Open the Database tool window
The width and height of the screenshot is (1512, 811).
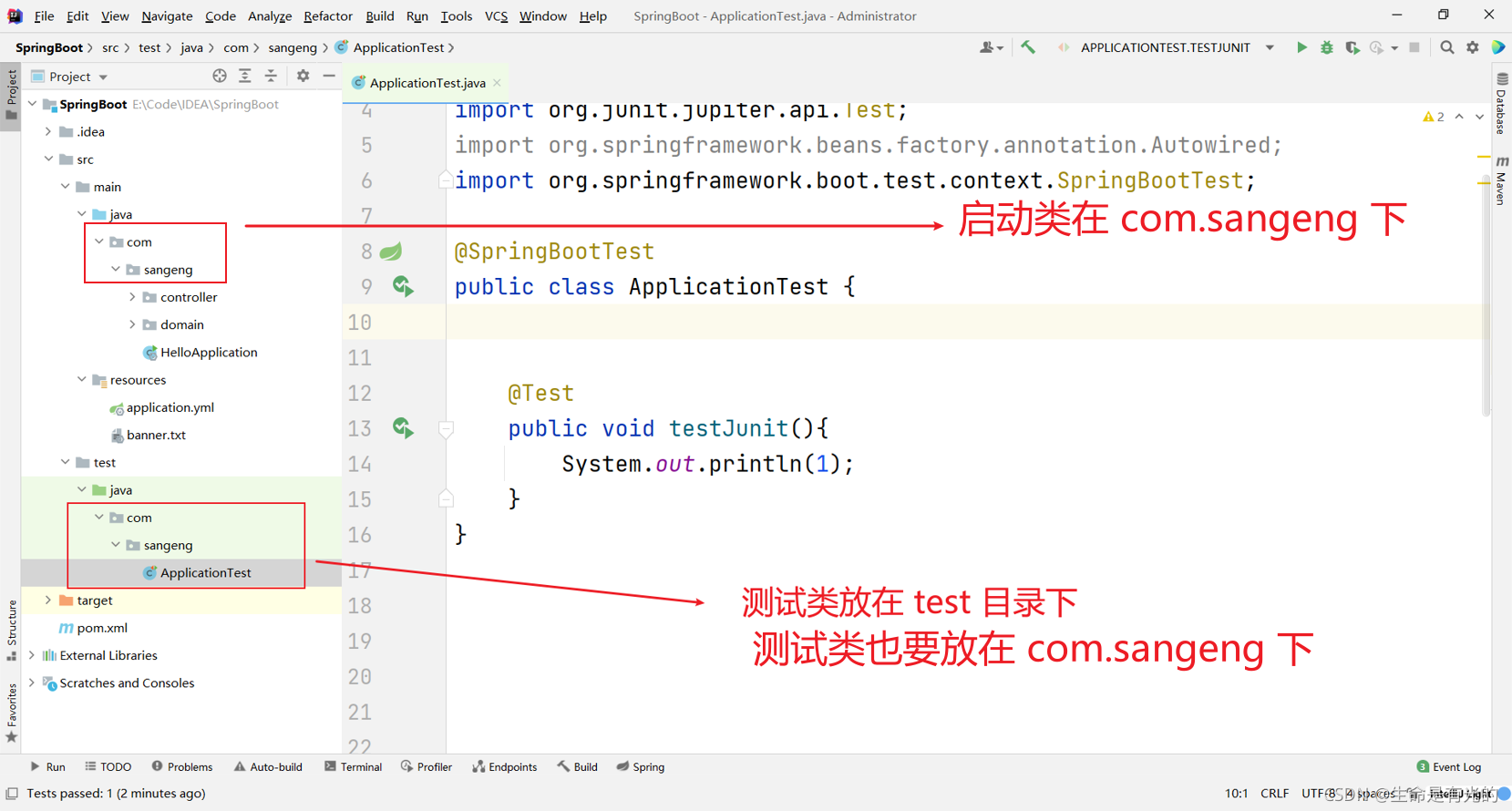coord(1502,102)
